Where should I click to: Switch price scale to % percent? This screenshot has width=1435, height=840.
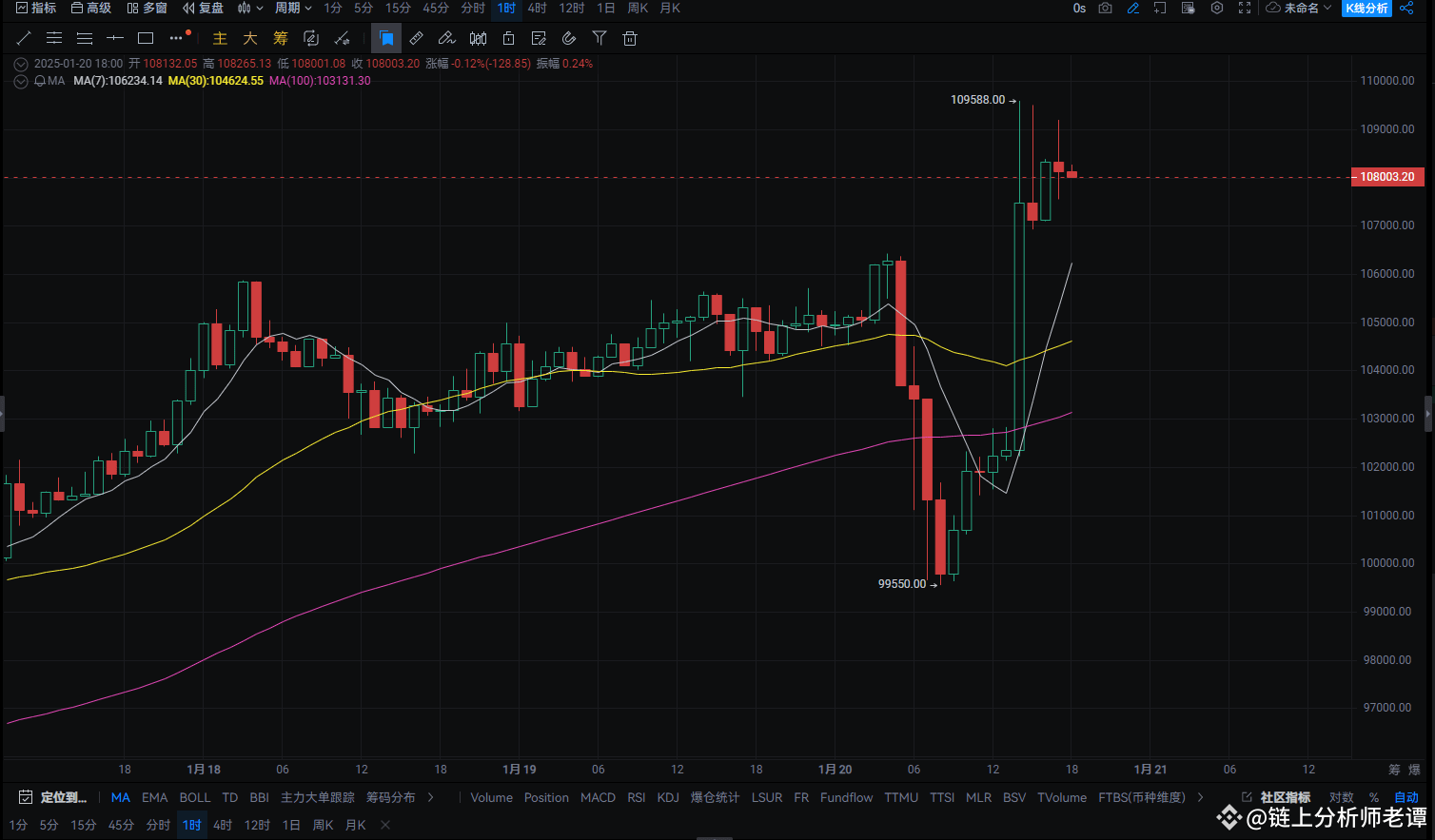pyautogui.click(x=1374, y=797)
